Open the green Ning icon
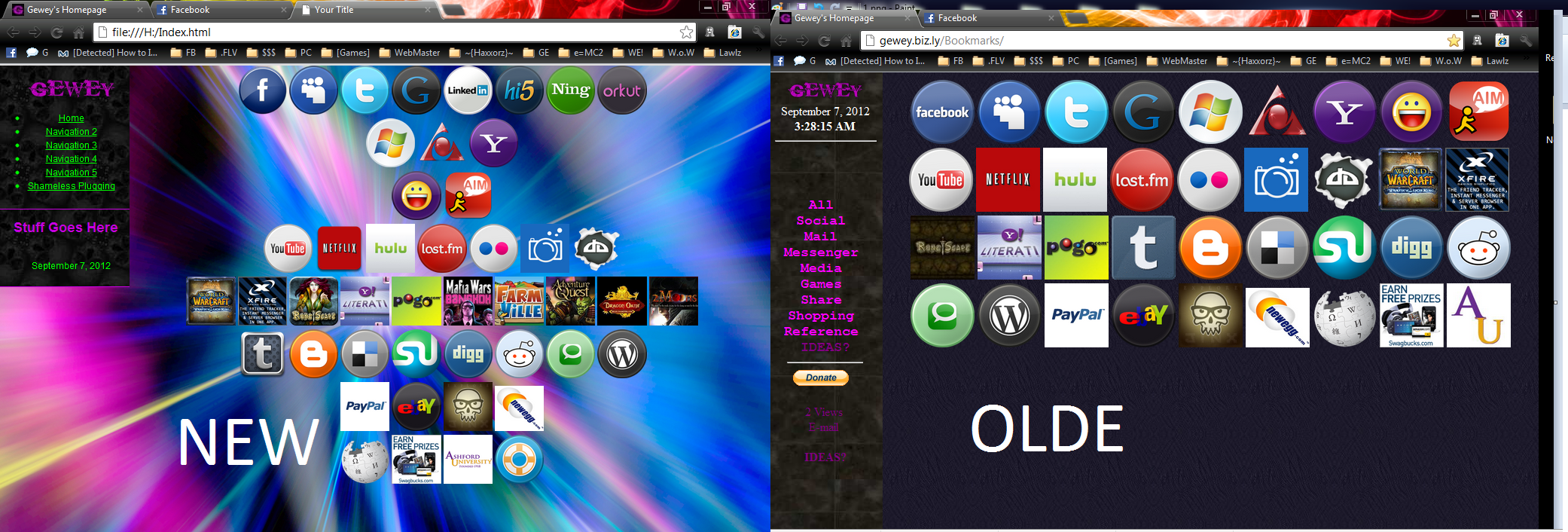 coord(570,90)
